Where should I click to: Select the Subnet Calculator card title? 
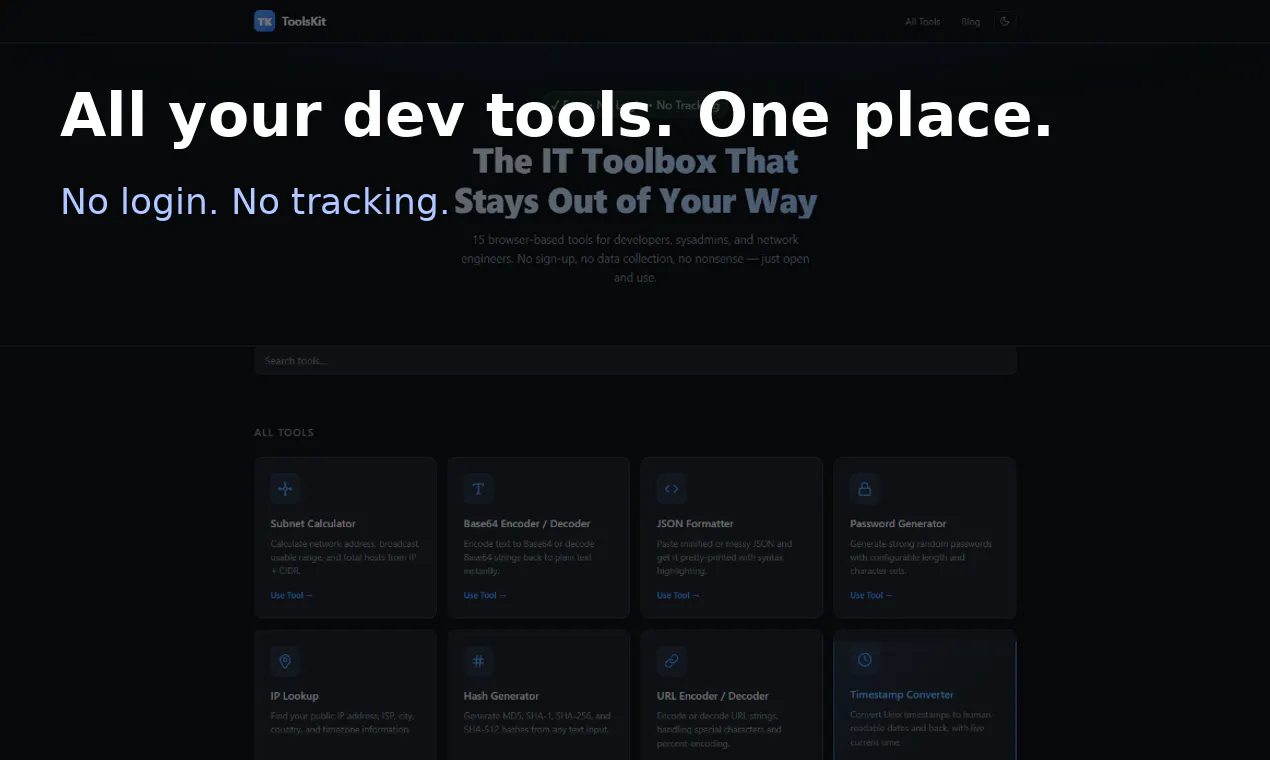tap(313, 524)
